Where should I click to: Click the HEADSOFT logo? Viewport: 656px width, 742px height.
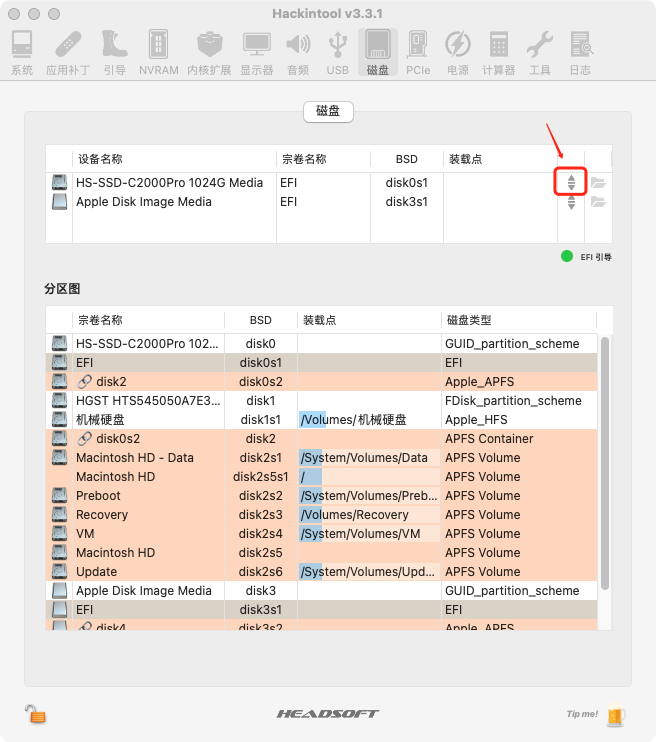click(328, 714)
